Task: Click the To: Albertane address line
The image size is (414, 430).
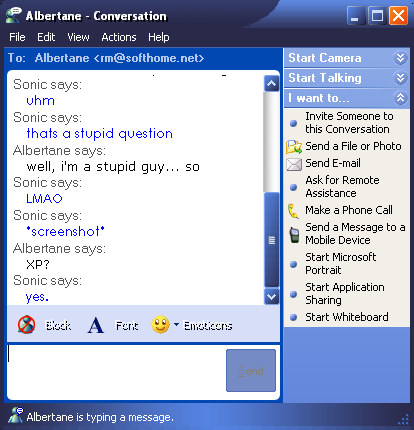Action: pos(106,58)
